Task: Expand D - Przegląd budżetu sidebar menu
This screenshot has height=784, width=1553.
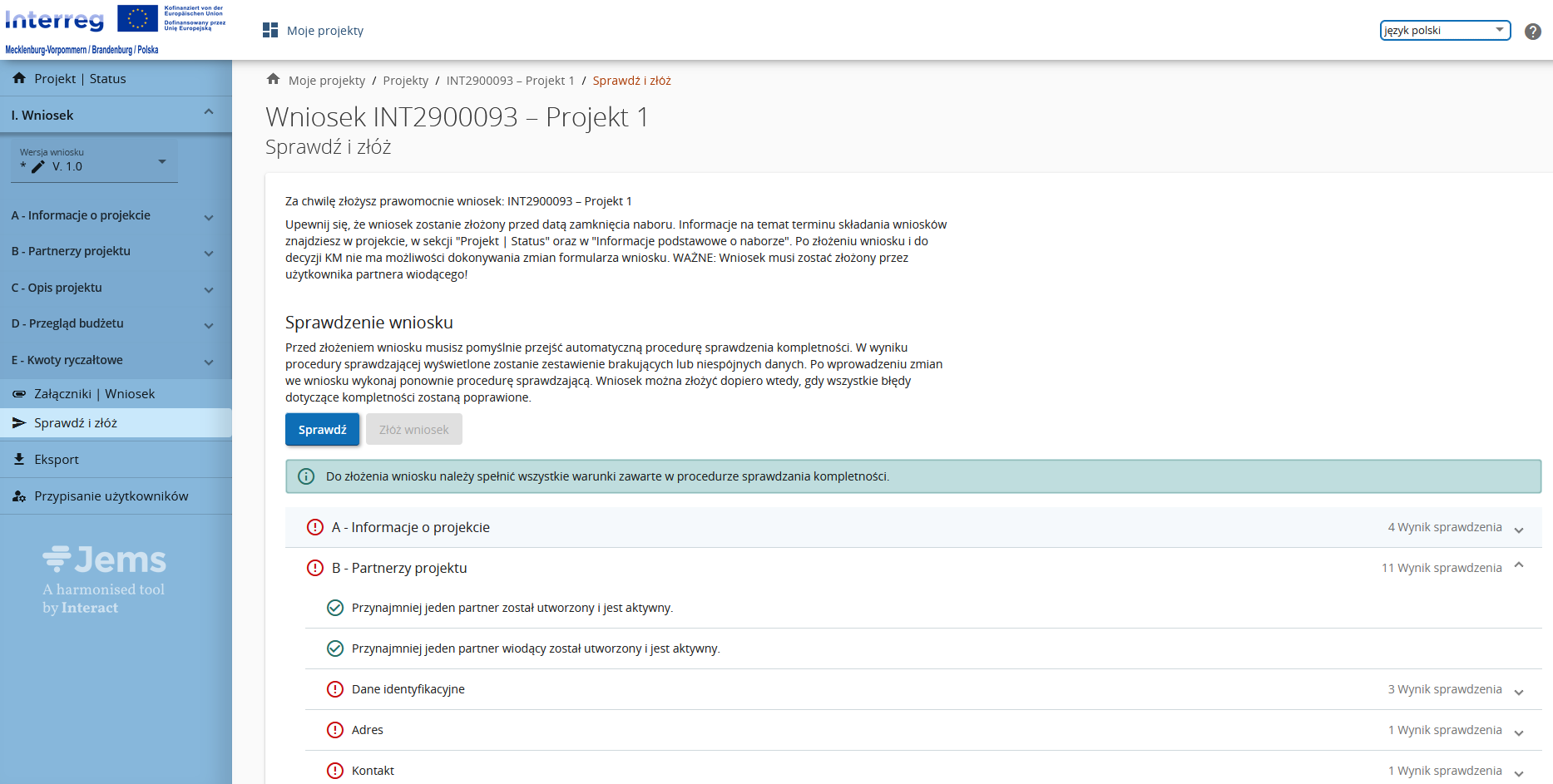Action: 209,325
